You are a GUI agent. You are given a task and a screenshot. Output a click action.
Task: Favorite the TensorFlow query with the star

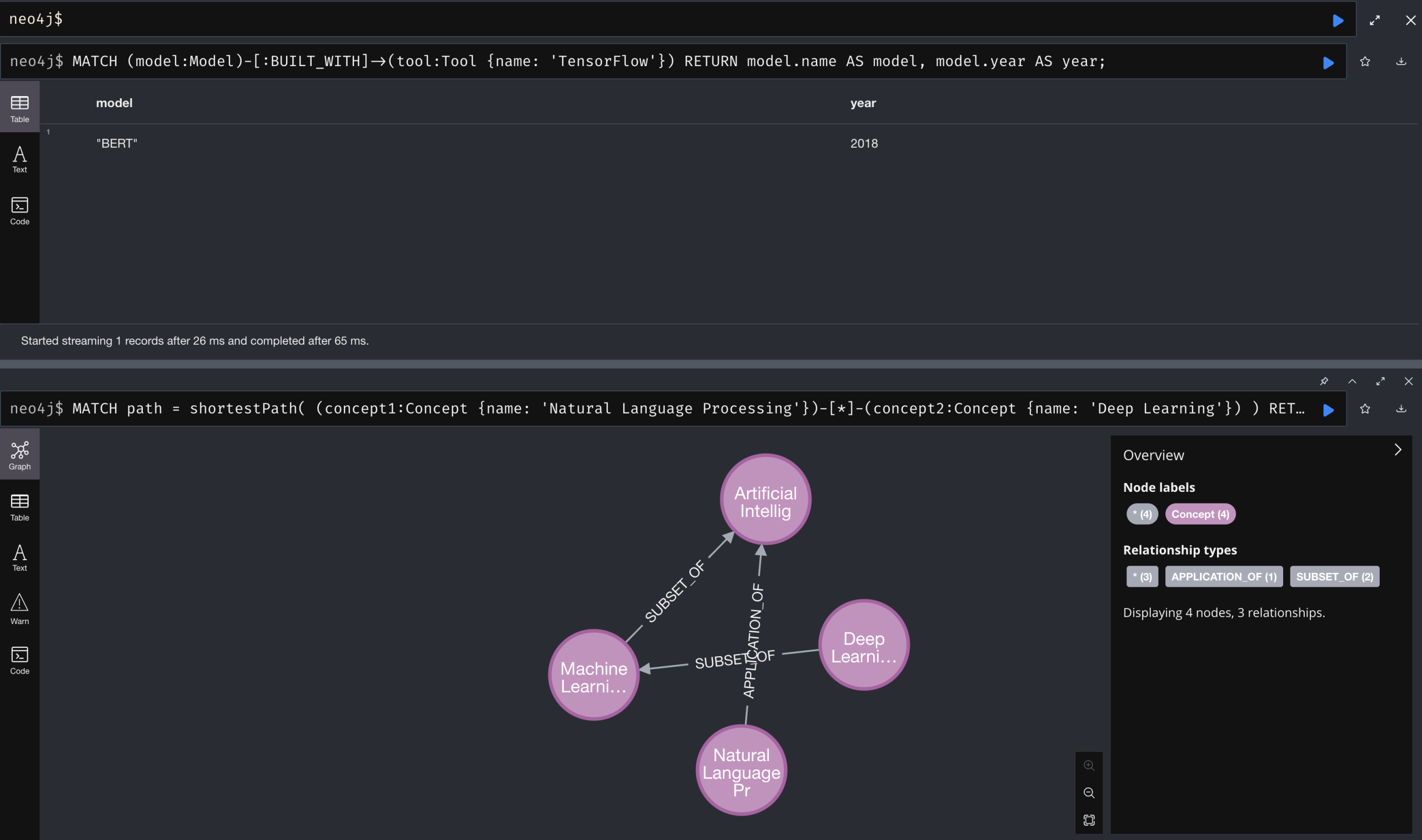click(1365, 61)
